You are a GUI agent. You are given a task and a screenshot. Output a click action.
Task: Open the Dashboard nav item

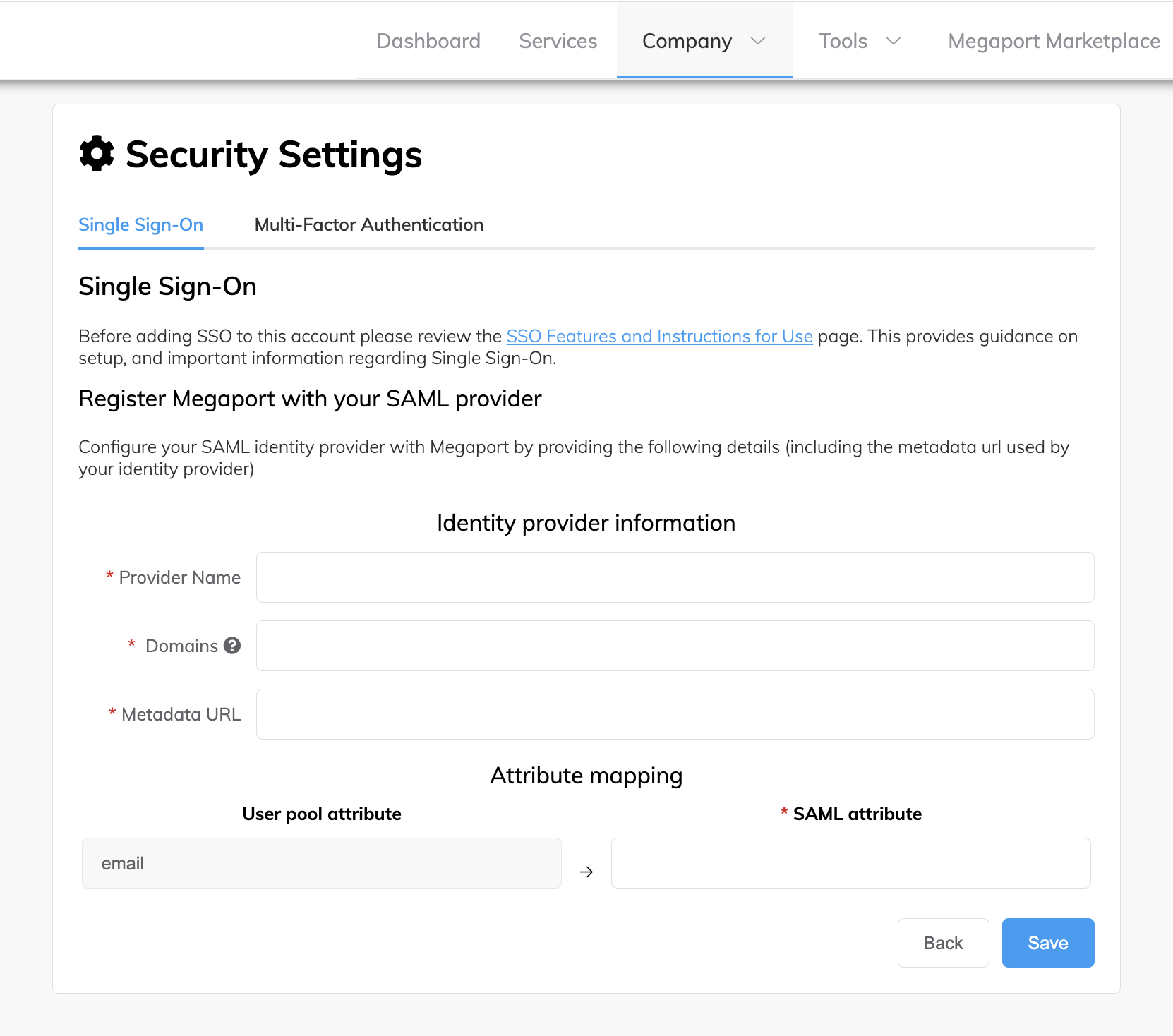pyautogui.click(x=428, y=41)
